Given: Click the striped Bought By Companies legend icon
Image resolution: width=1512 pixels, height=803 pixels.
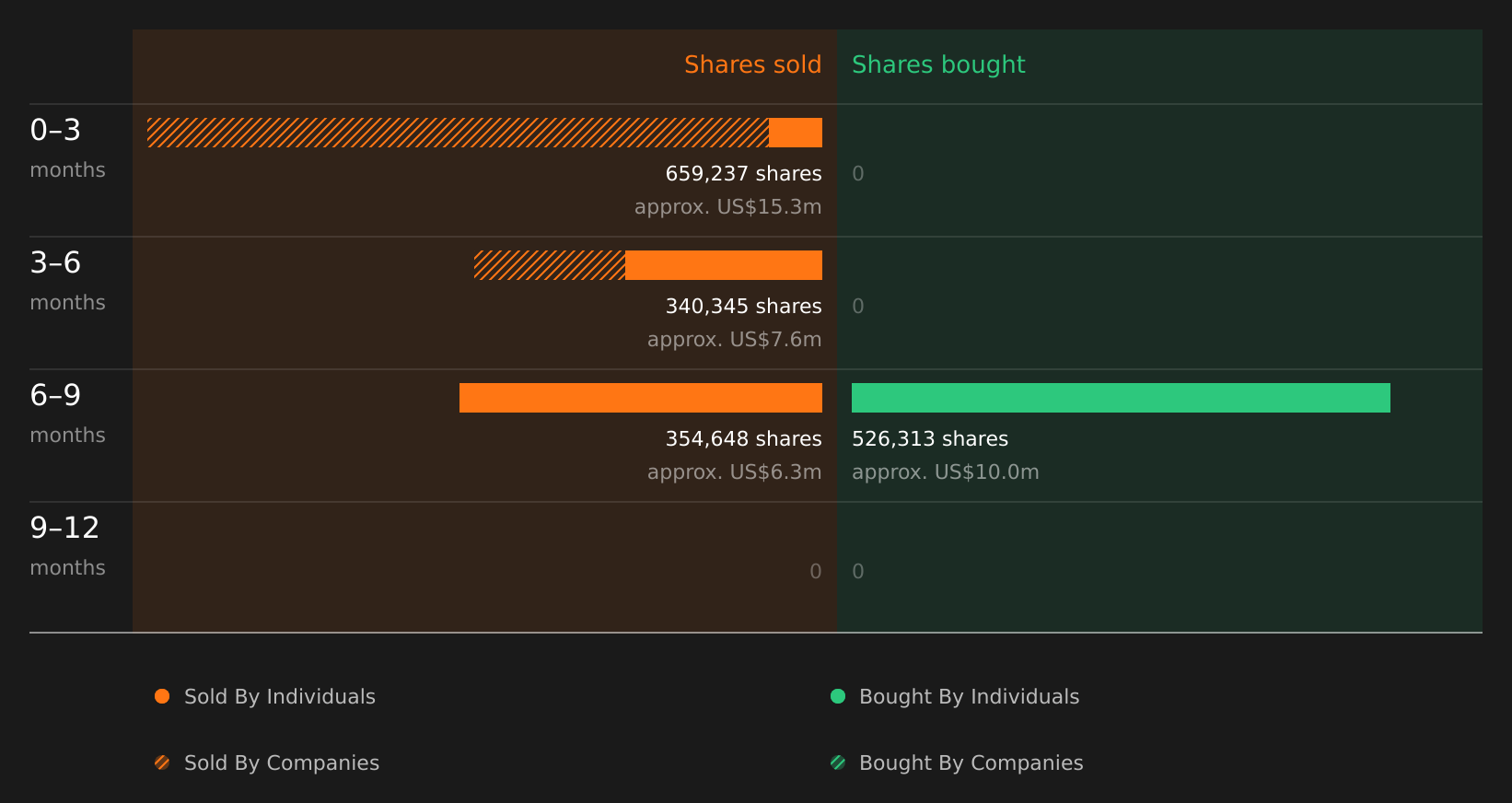Looking at the screenshot, I should pyautogui.click(x=838, y=762).
